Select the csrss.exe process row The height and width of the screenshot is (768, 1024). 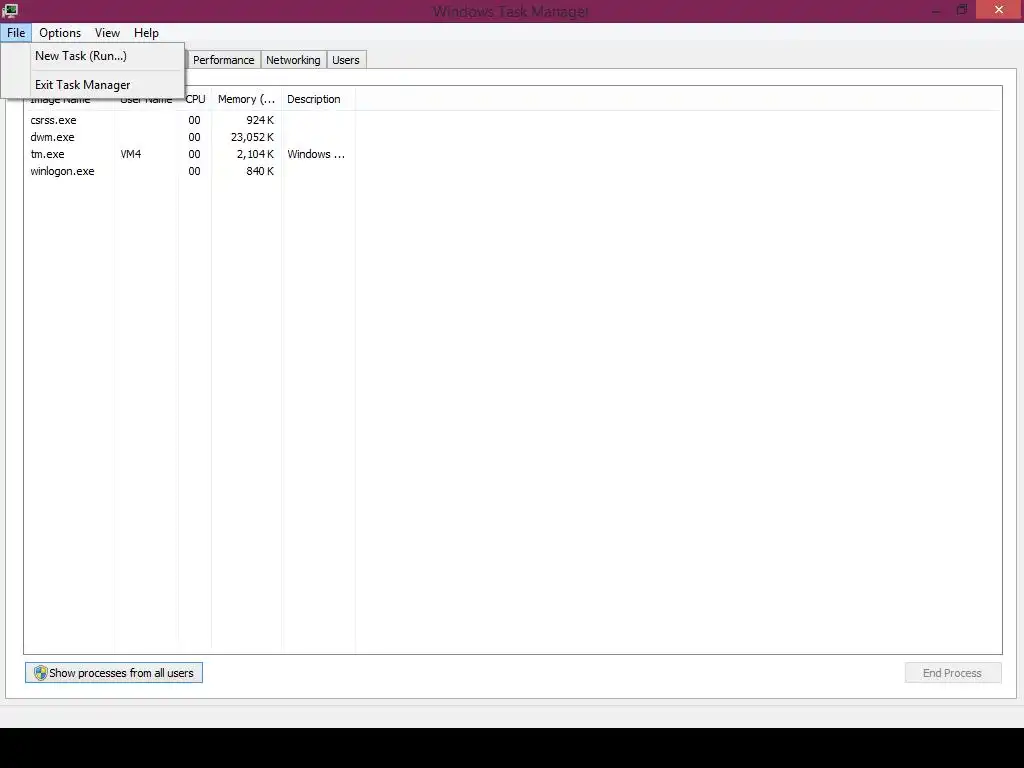(x=189, y=120)
